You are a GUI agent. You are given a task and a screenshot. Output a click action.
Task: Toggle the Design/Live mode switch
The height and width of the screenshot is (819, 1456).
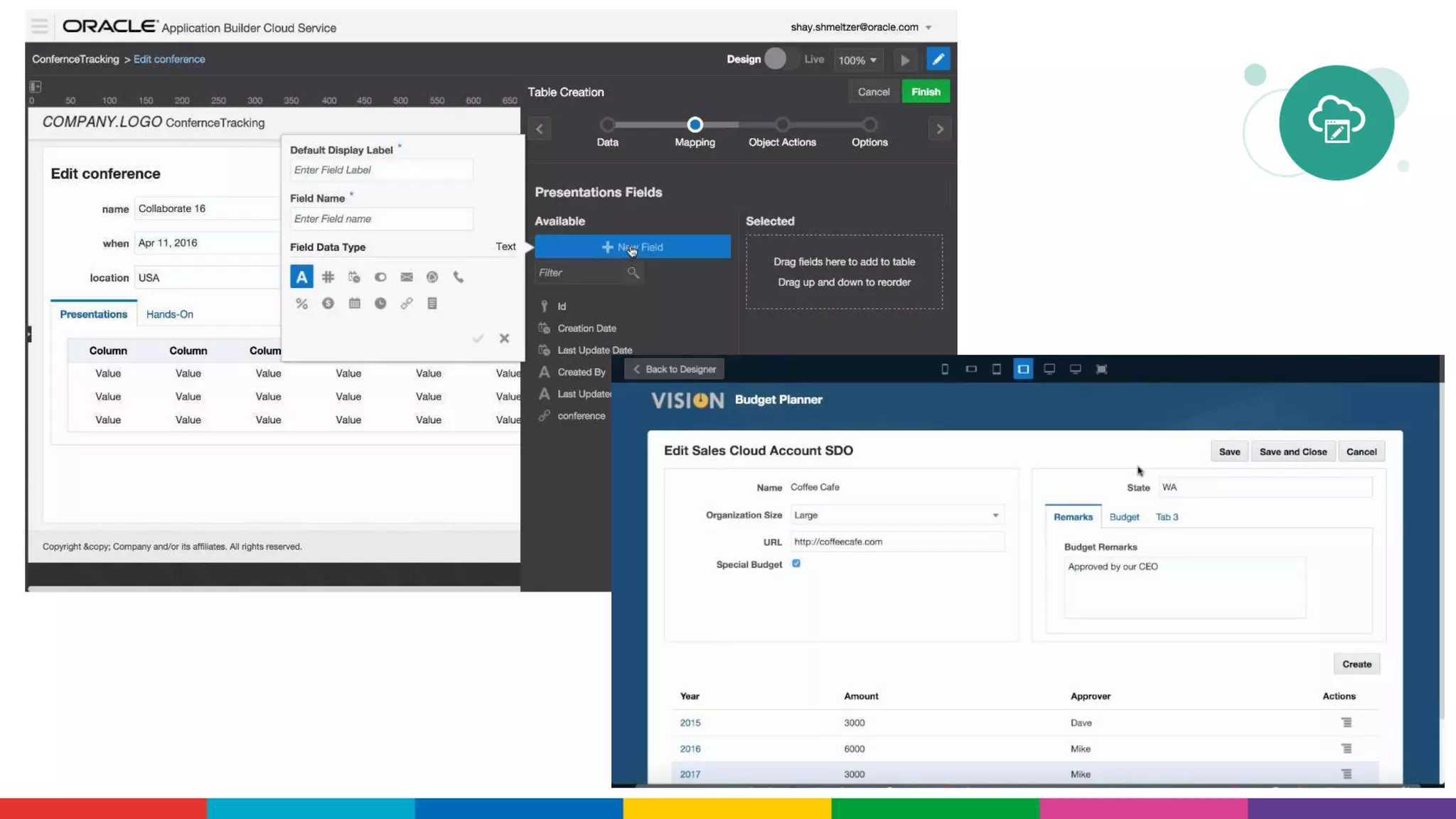(781, 59)
